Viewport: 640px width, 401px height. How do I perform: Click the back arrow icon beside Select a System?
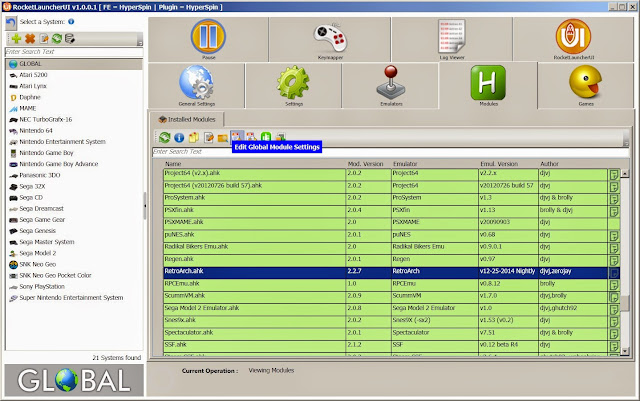[11, 23]
